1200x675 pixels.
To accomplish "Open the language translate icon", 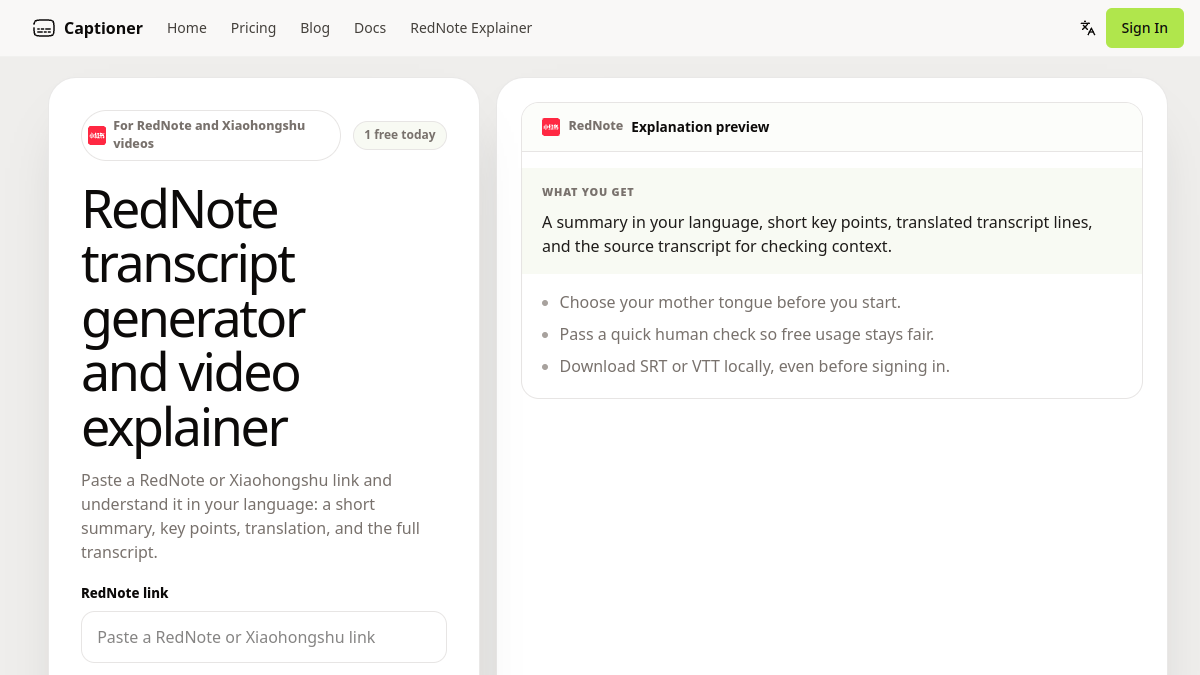I will tap(1088, 28).
